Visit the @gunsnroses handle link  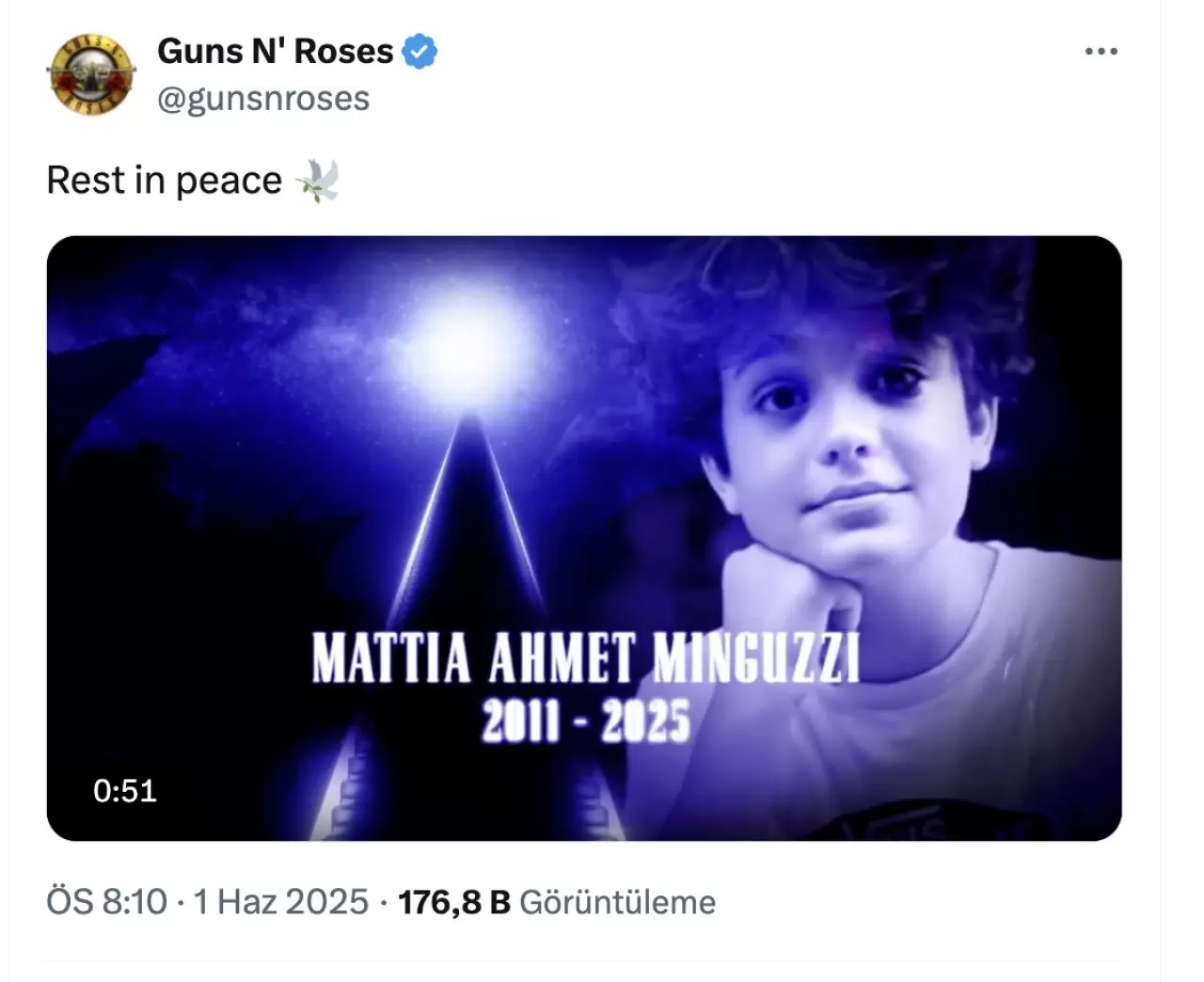tap(263, 98)
